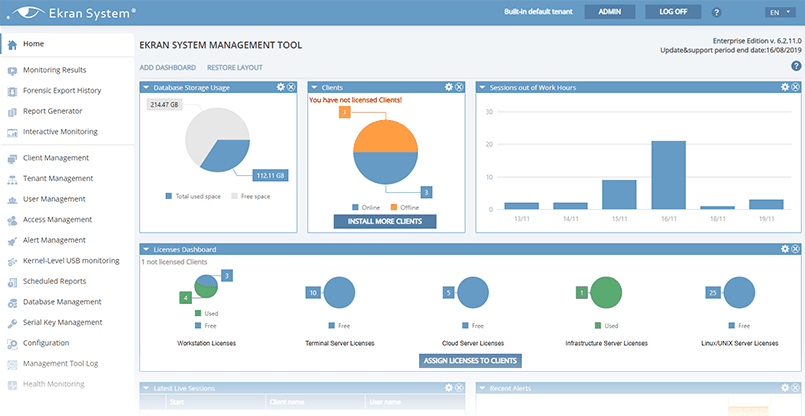Open settings gear of Clients widget

click(449, 87)
